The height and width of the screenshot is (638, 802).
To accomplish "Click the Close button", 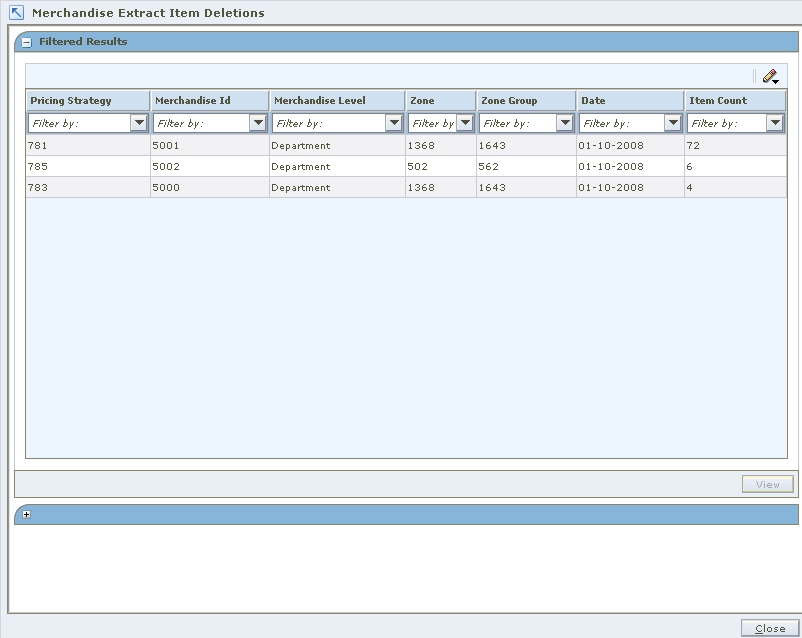I will [770, 628].
